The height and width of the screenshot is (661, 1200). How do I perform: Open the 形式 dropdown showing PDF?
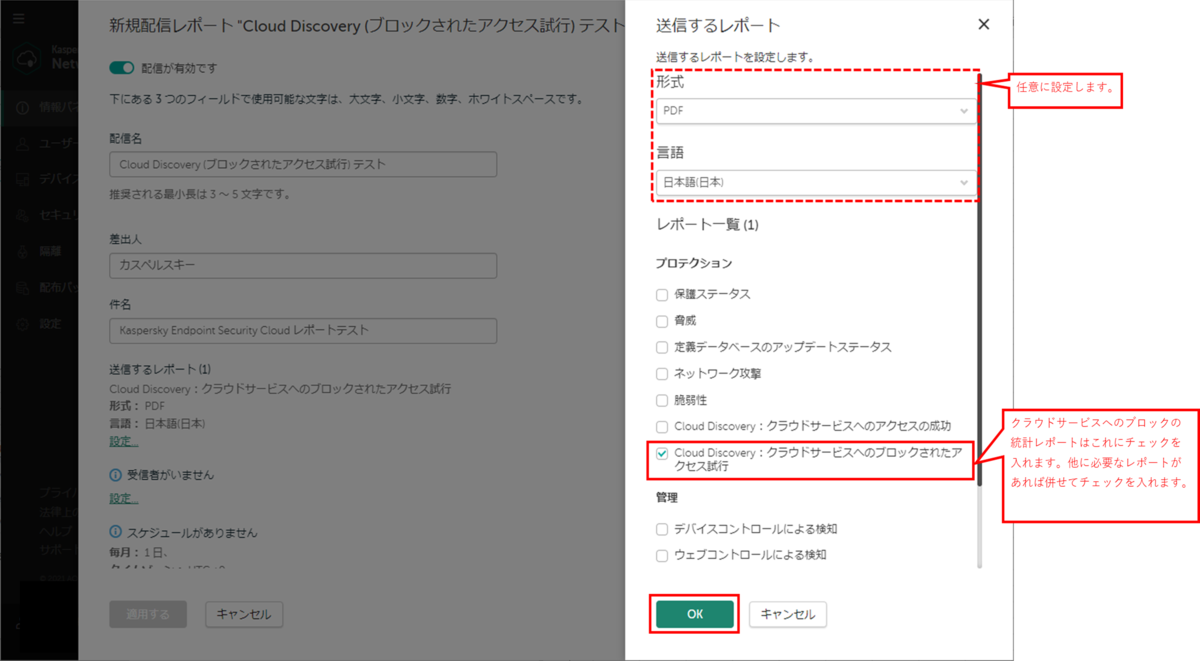tap(815, 111)
